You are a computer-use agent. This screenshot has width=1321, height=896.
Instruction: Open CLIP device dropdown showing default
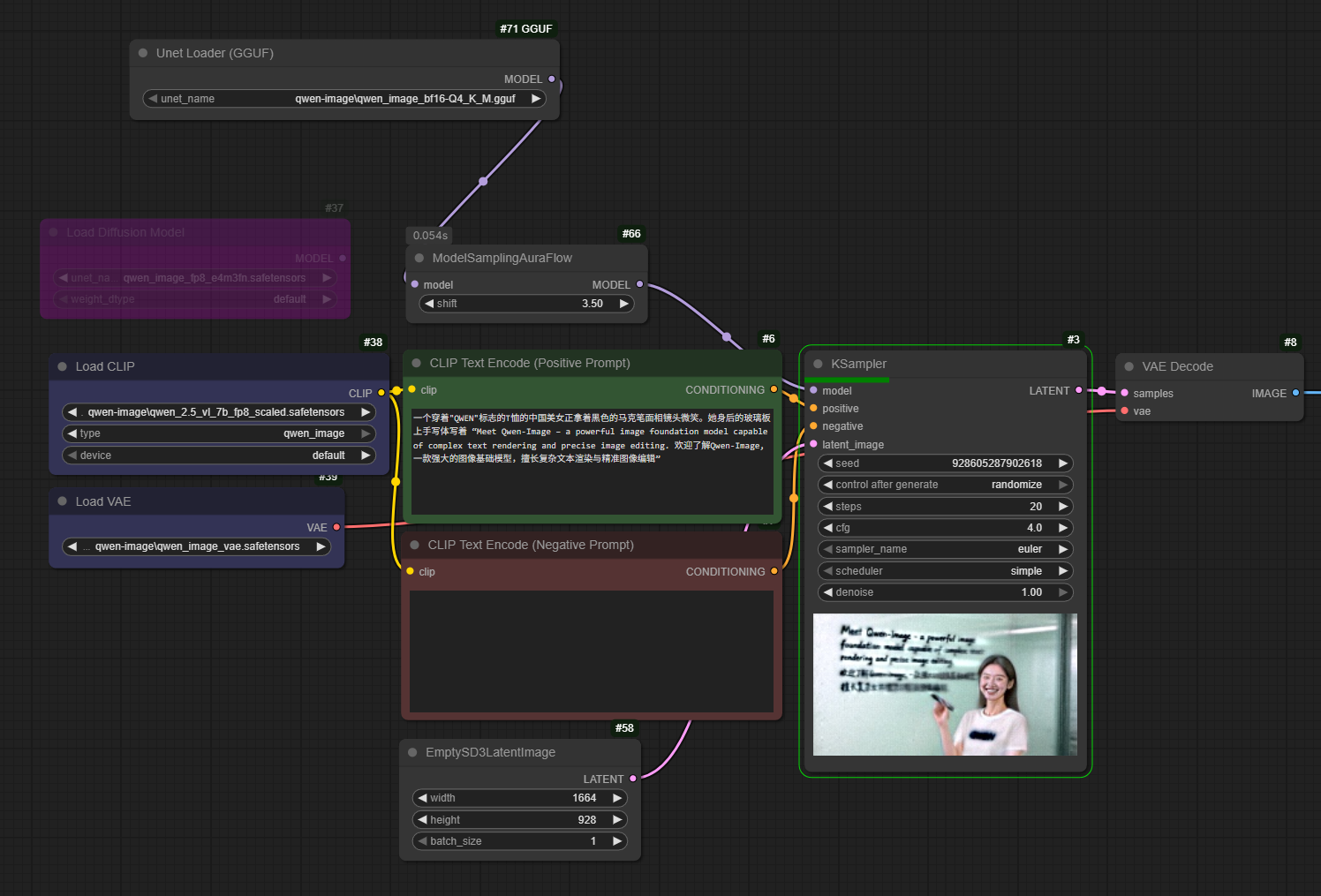coord(219,456)
